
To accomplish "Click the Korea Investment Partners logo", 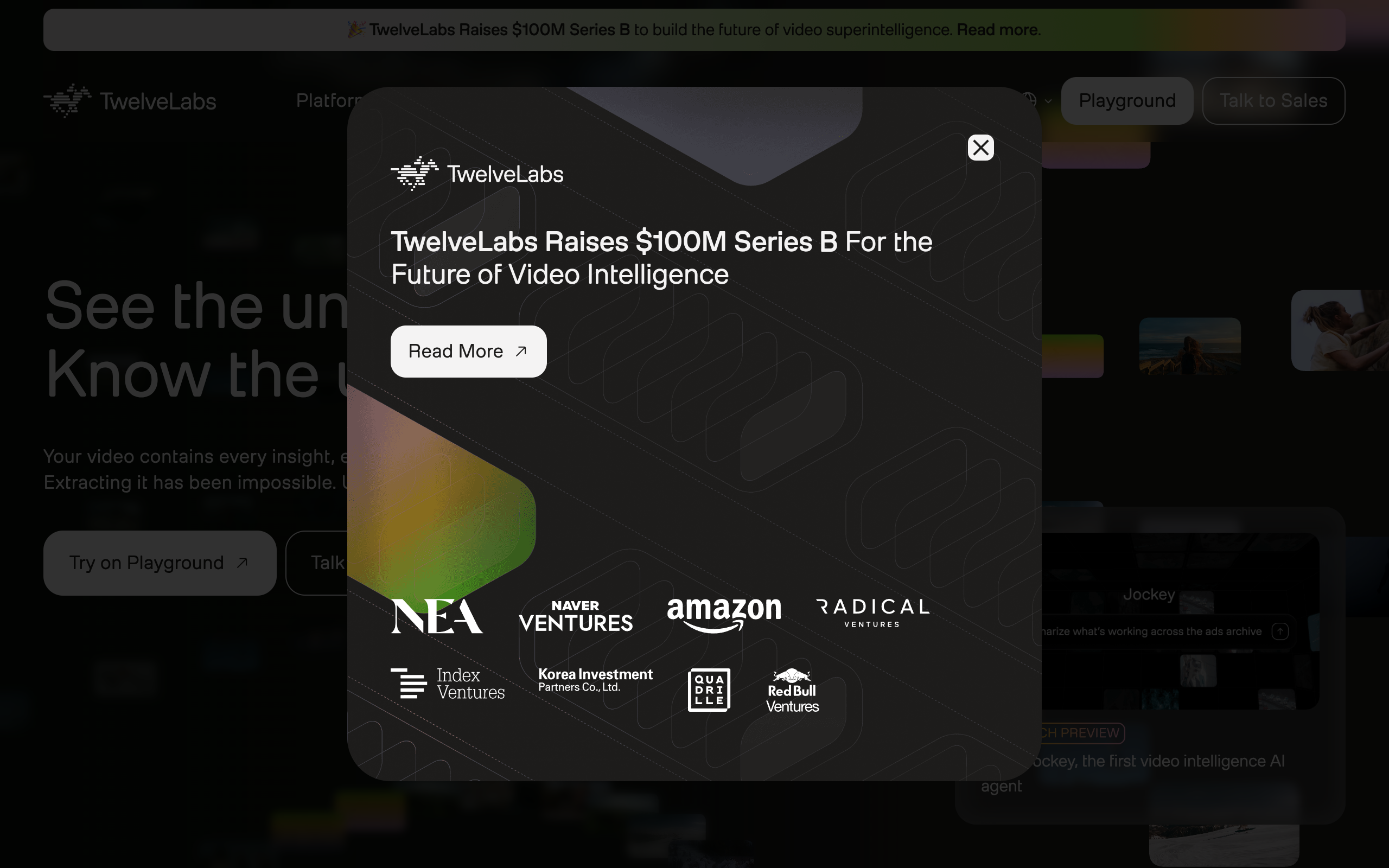I will [x=595, y=680].
